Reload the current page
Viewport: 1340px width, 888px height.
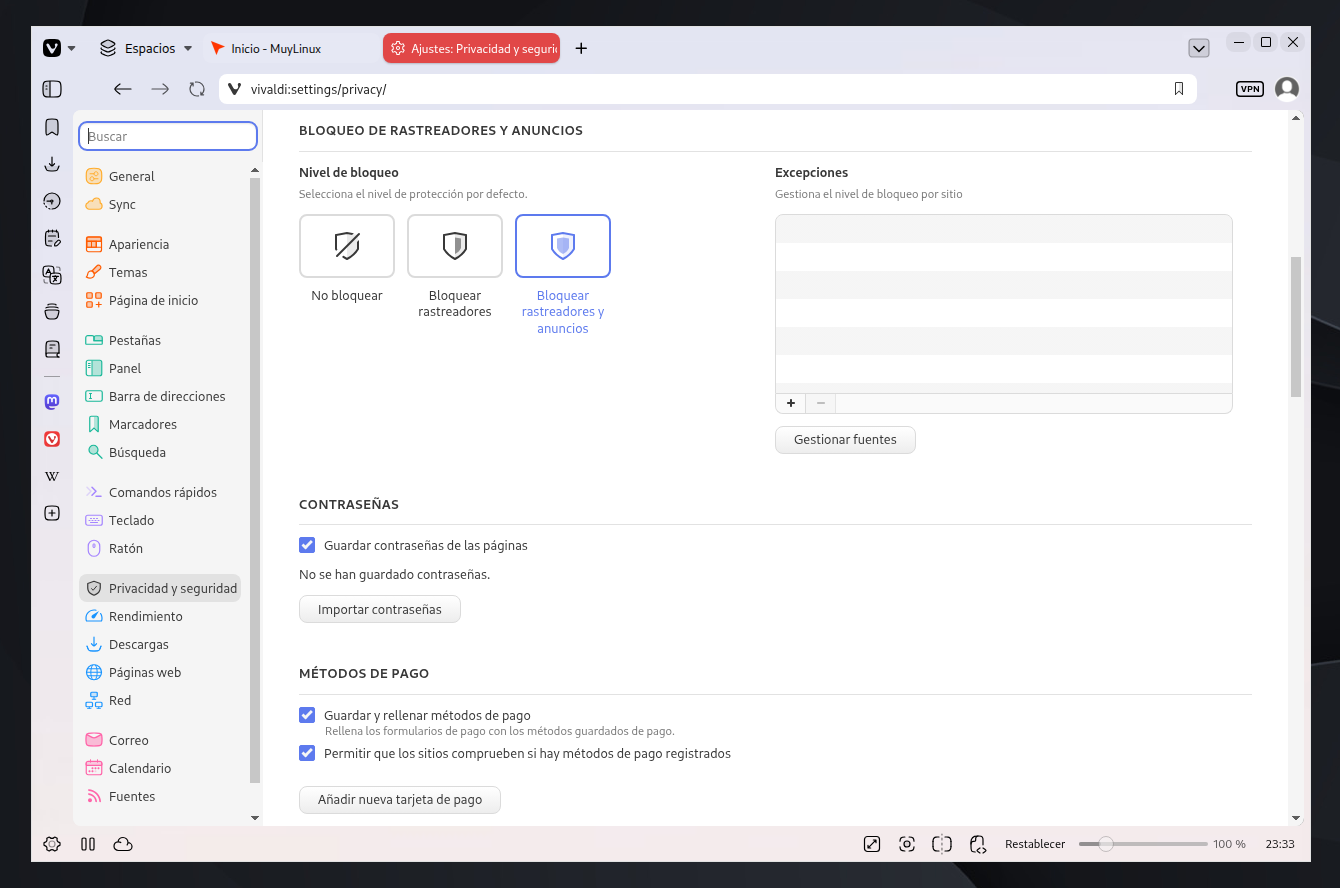(197, 89)
